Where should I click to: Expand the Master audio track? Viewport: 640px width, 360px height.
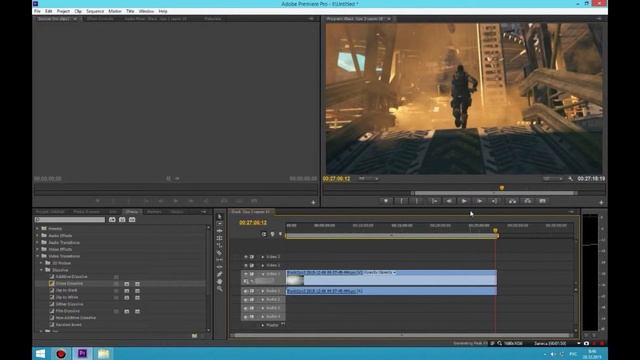(263, 325)
